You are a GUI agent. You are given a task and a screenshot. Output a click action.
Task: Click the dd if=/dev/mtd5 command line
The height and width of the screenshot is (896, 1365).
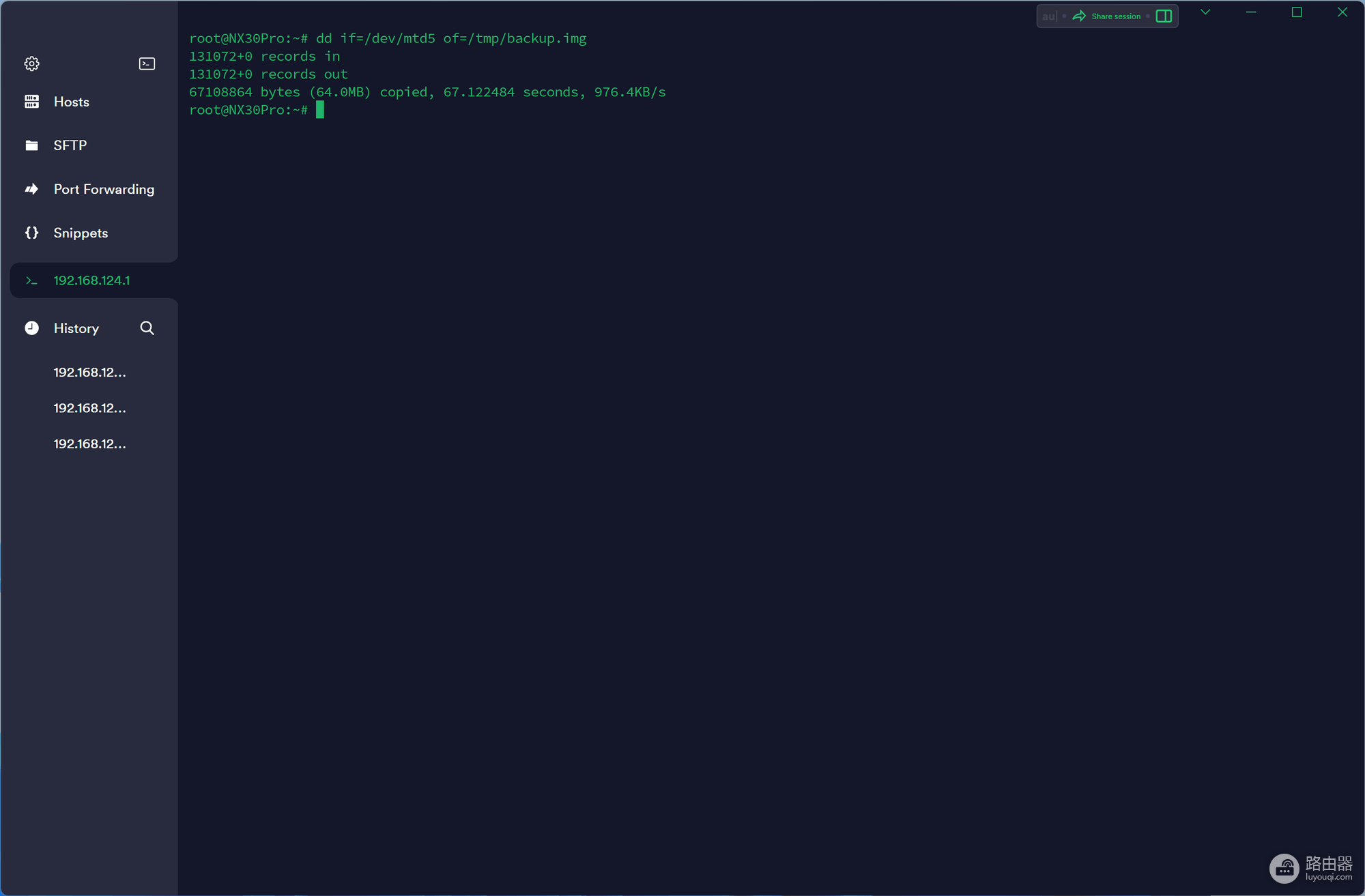coord(388,38)
